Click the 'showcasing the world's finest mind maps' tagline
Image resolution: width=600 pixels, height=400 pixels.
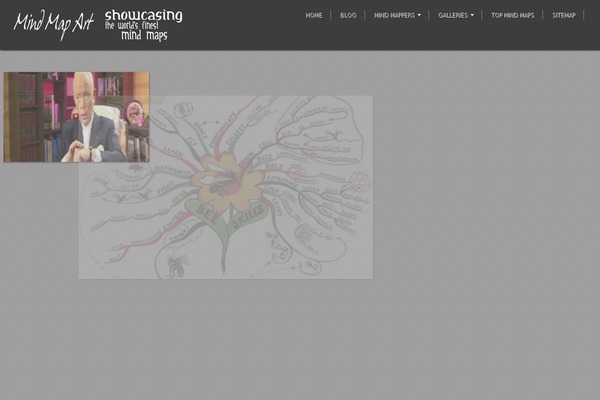[143, 25]
